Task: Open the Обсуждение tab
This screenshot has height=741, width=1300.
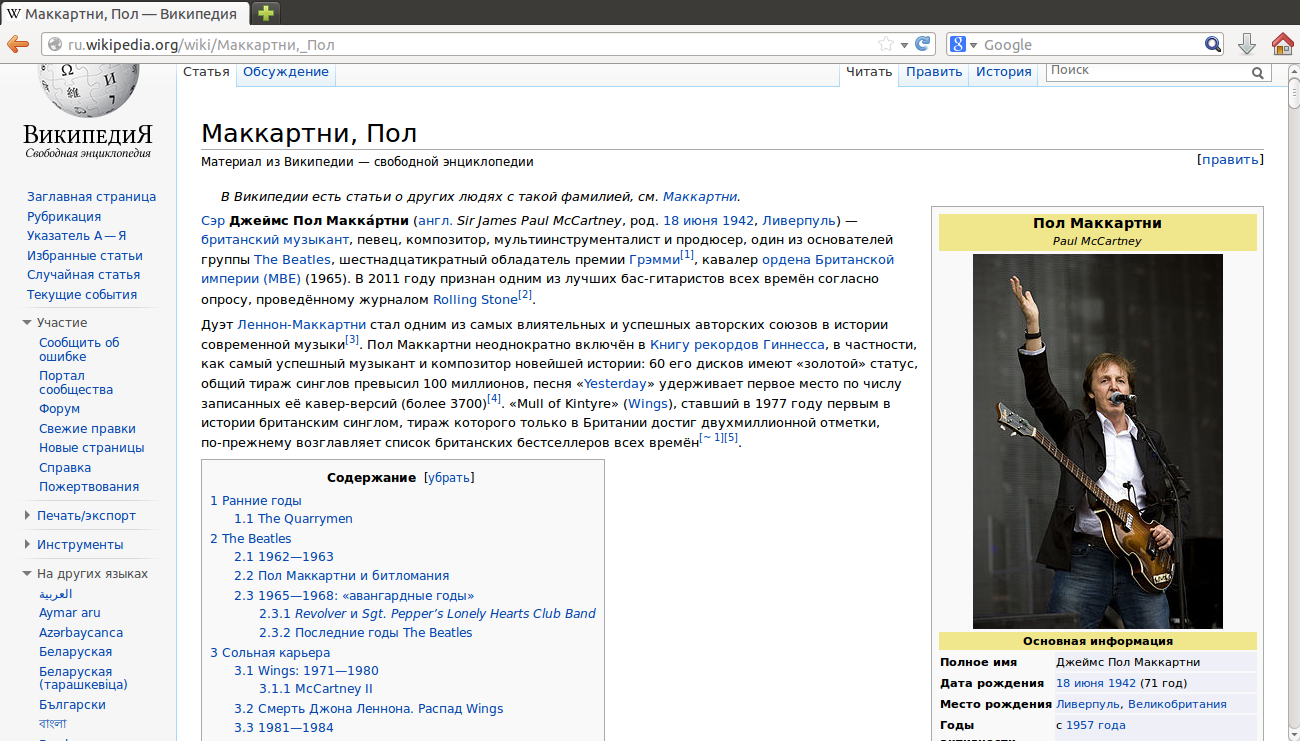Action: (x=286, y=72)
